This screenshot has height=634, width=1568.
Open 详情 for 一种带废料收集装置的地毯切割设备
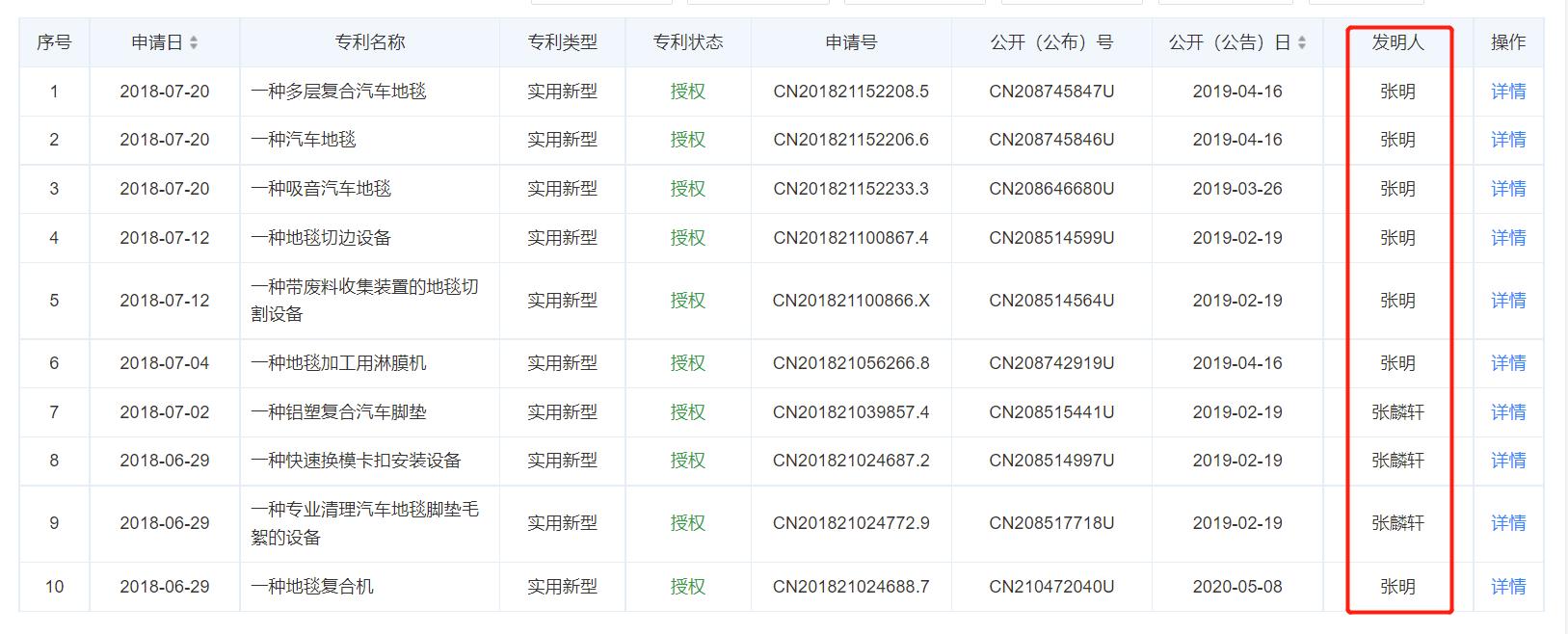pyautogui.click(x=1508, y=301)
